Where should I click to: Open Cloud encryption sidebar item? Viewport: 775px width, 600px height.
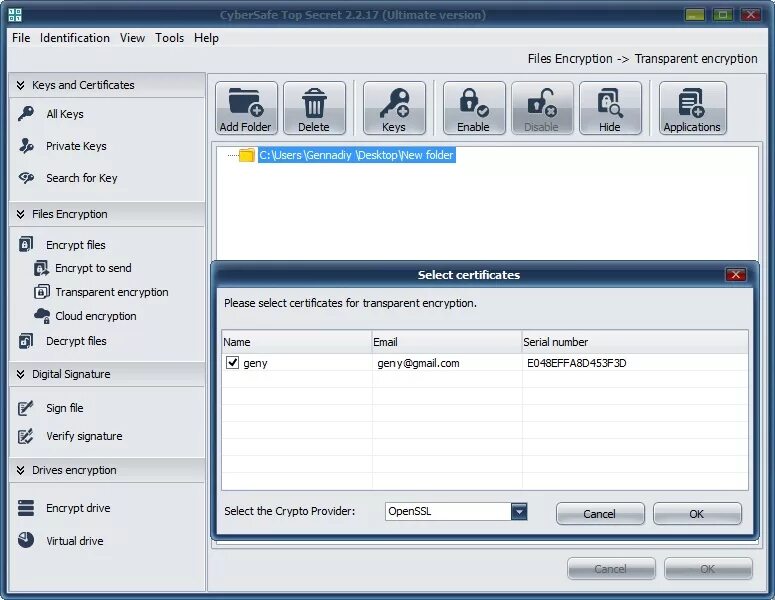96,316
